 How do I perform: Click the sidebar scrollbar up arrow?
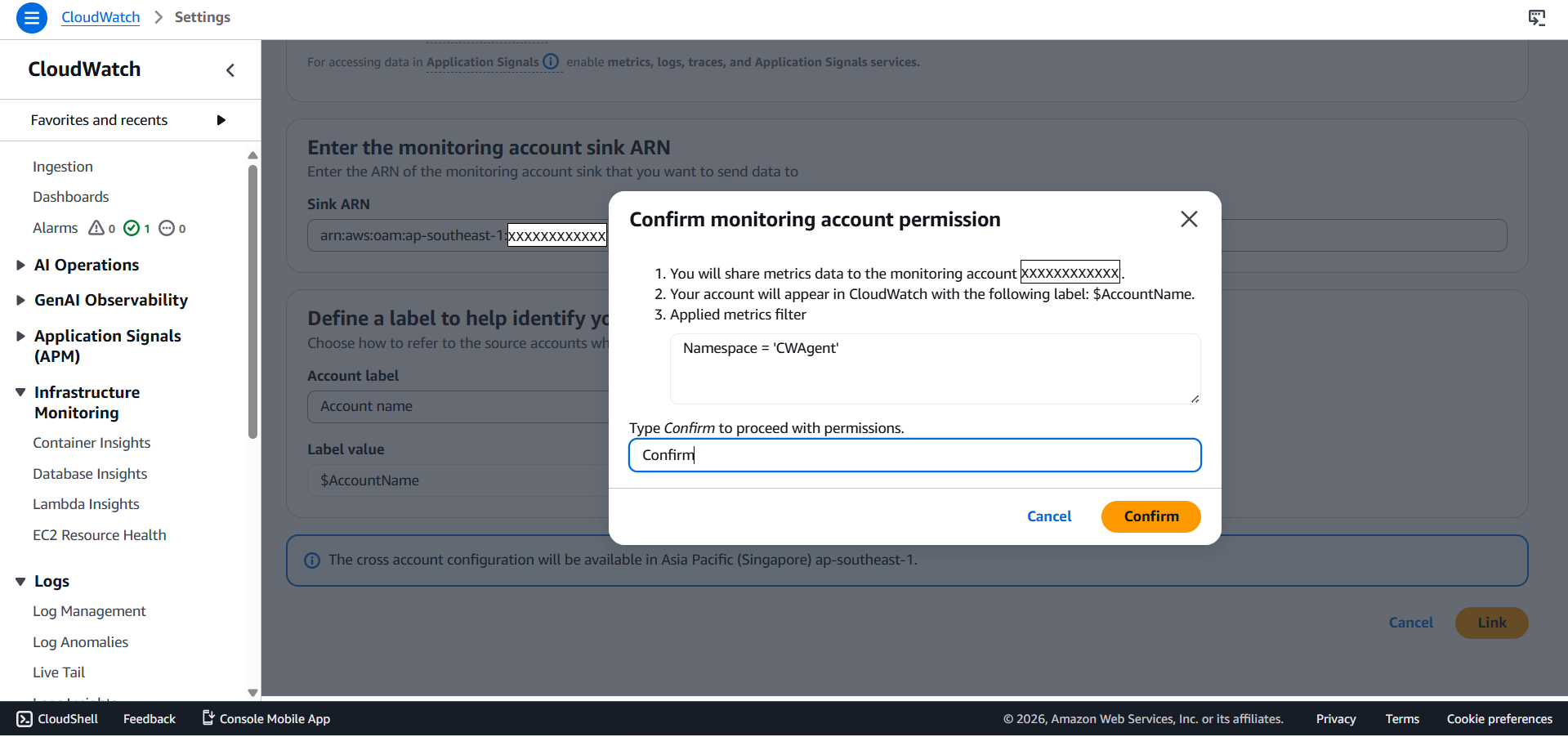(x=252, y=155)
